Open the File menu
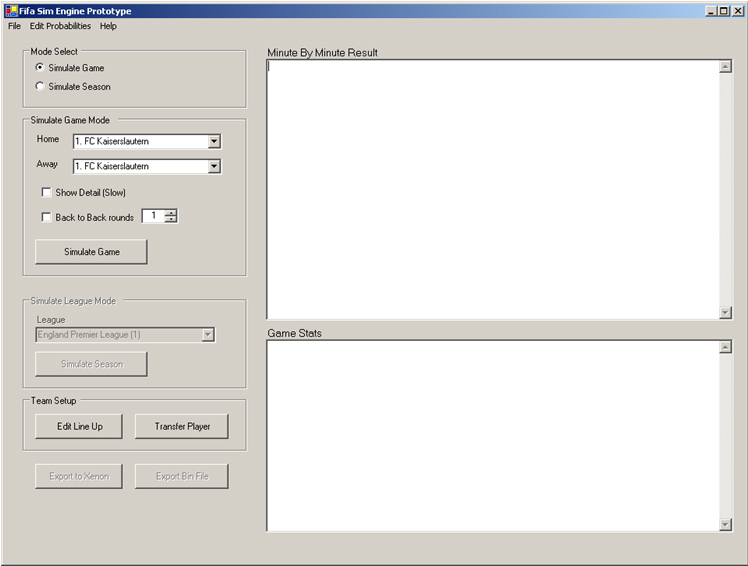748x566 pixels. (14, 26)
